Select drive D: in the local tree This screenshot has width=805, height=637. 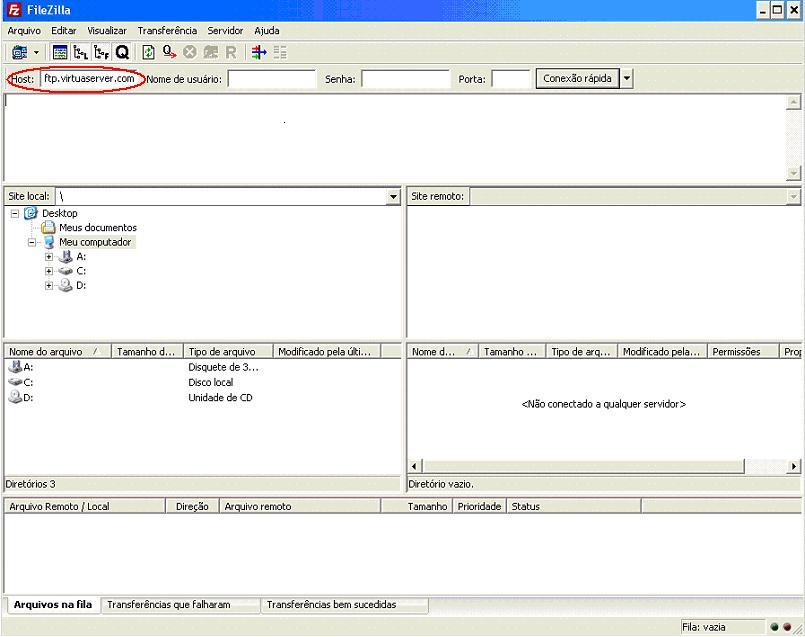[x=81, y=285]
